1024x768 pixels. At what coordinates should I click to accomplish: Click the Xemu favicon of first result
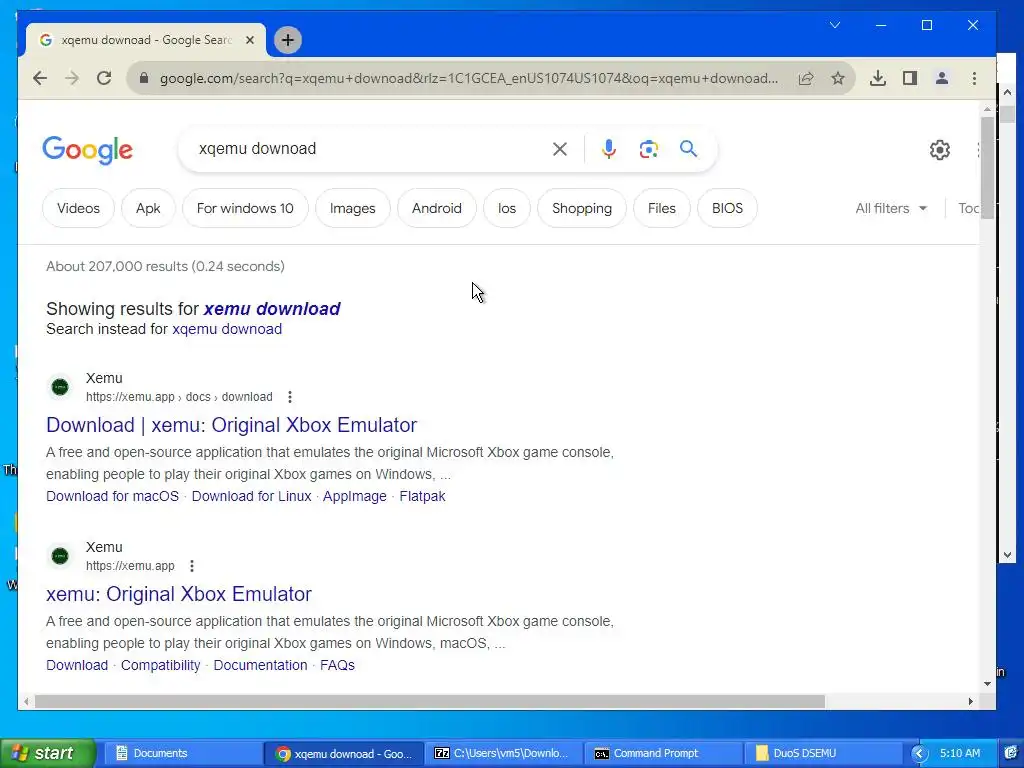click(60, 387)
